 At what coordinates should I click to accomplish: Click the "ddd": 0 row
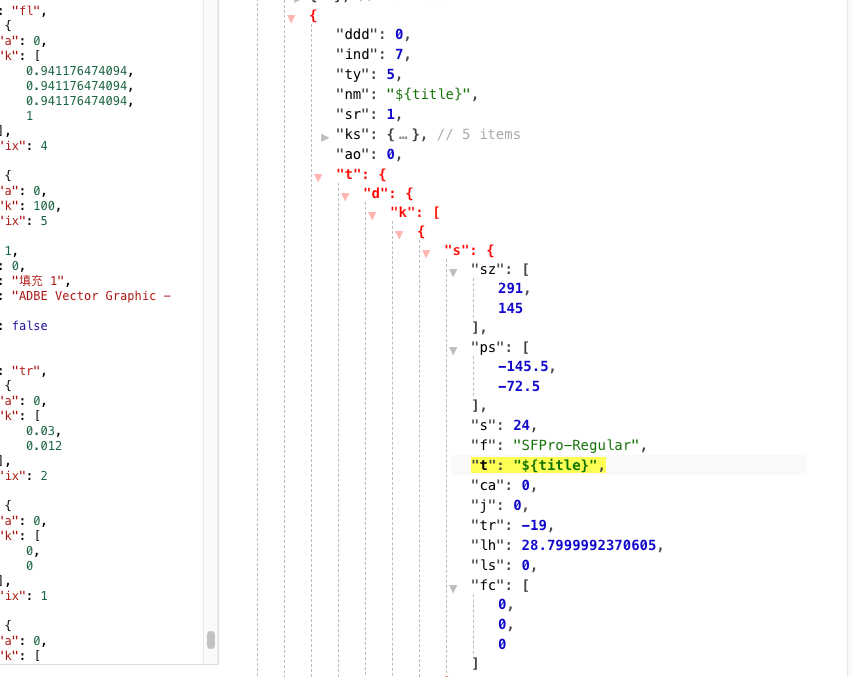(373, 34)
